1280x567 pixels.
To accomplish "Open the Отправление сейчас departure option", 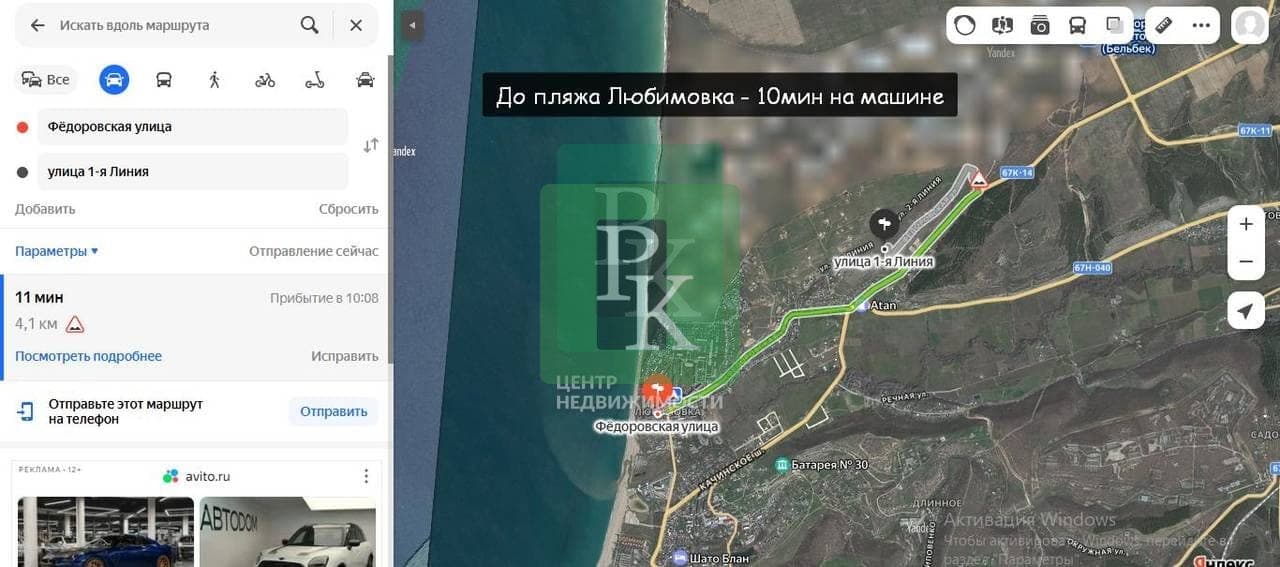I will pyautogui.click(x=314, y=251).
